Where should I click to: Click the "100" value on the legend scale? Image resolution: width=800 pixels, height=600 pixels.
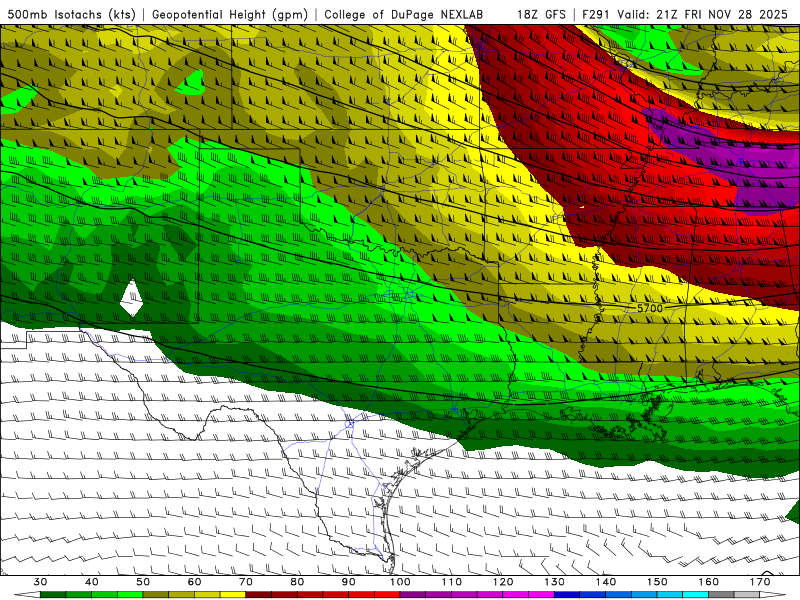click(400, 582)
